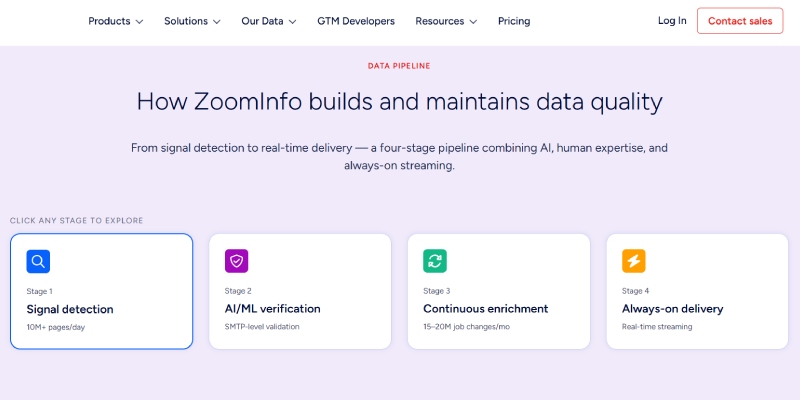Screen dimensions: 800x400
Task: Expand the Solutions chevron
Action: click(x=216, y=22)
